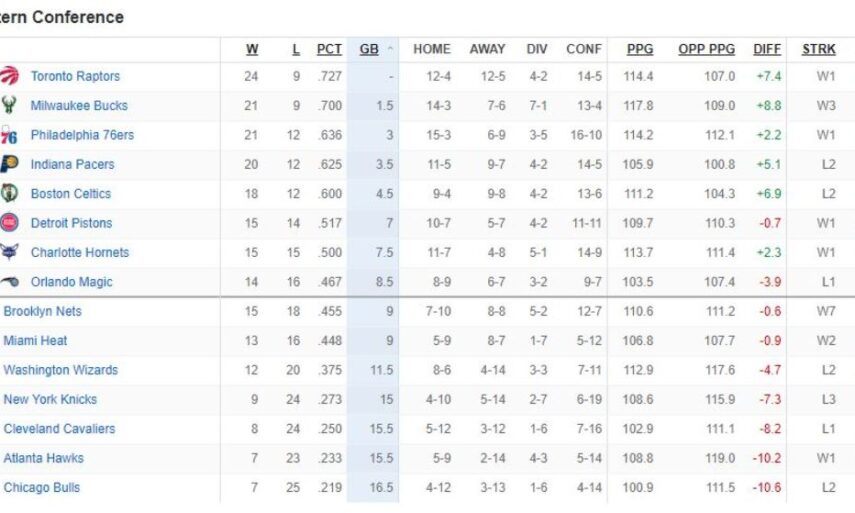Click the Orlando Magic team logo
The height and width of the screenshot is (513, 855).
click(10, 282)
